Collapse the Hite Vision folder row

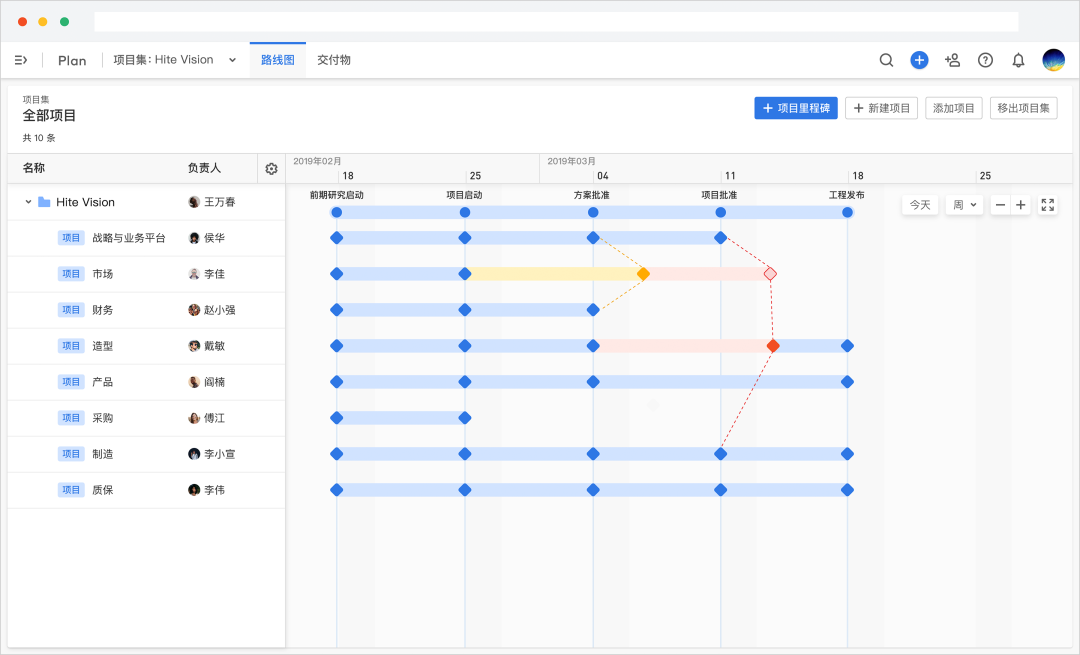[28, 202]
